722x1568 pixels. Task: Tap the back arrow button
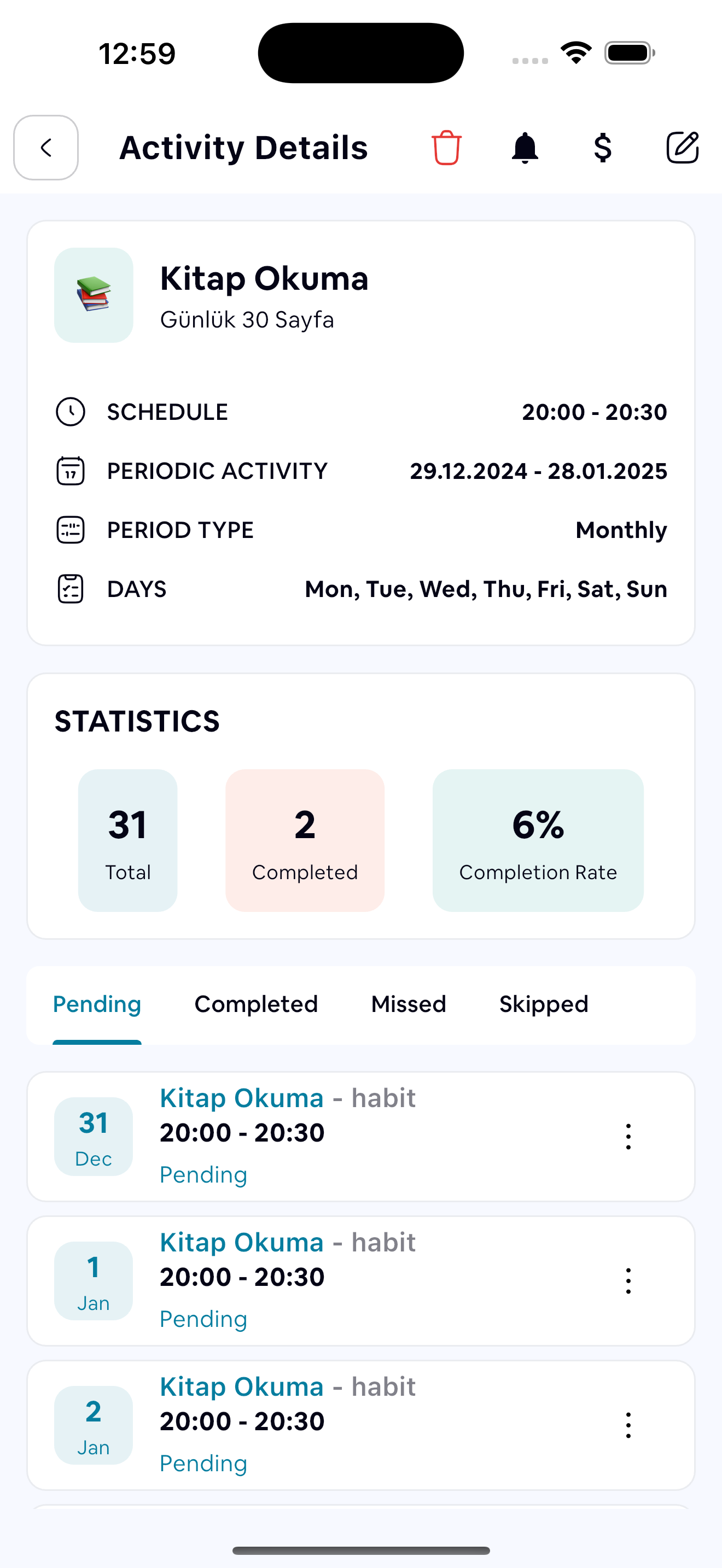tap(46, 148)
